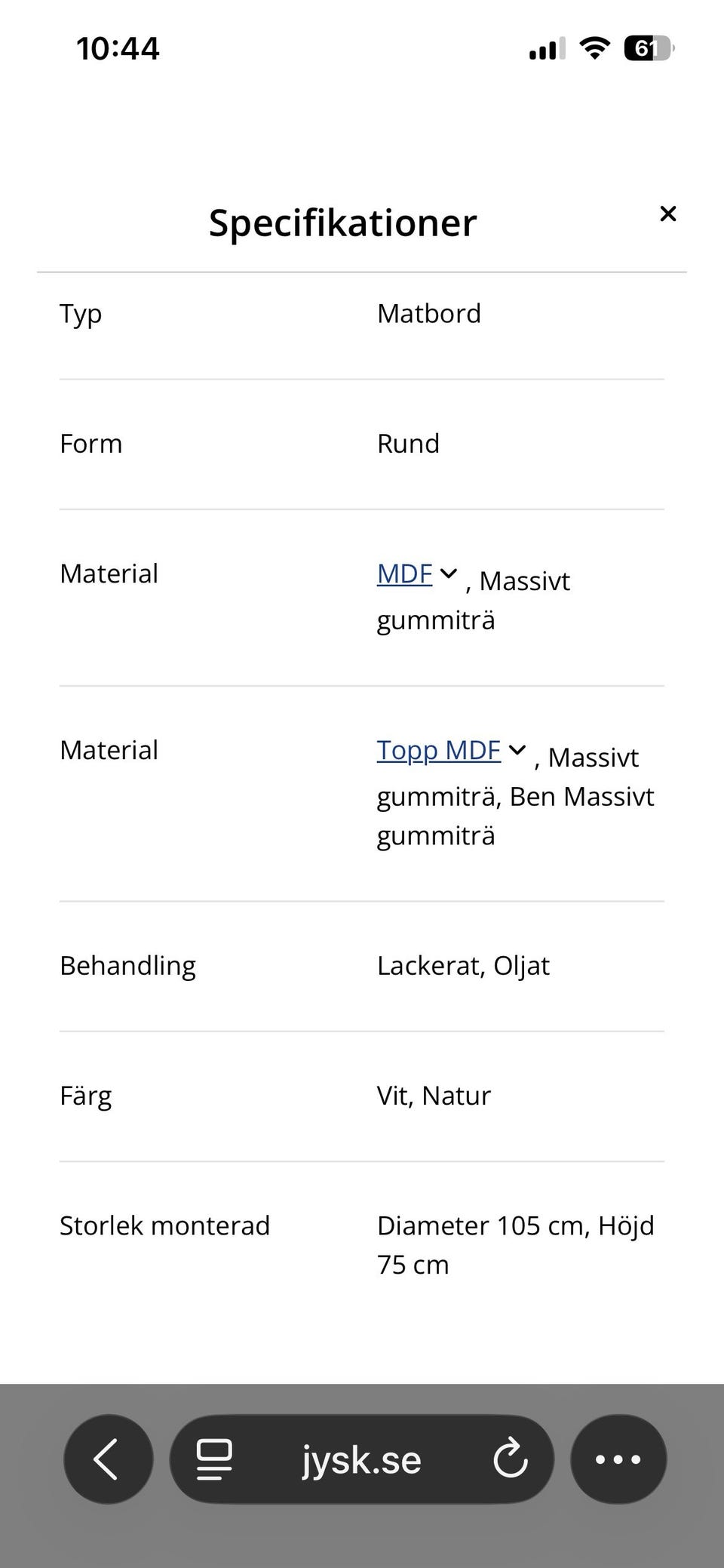
Task: Tap the Wi-Fi status icon
Action: tap(595, 49)
